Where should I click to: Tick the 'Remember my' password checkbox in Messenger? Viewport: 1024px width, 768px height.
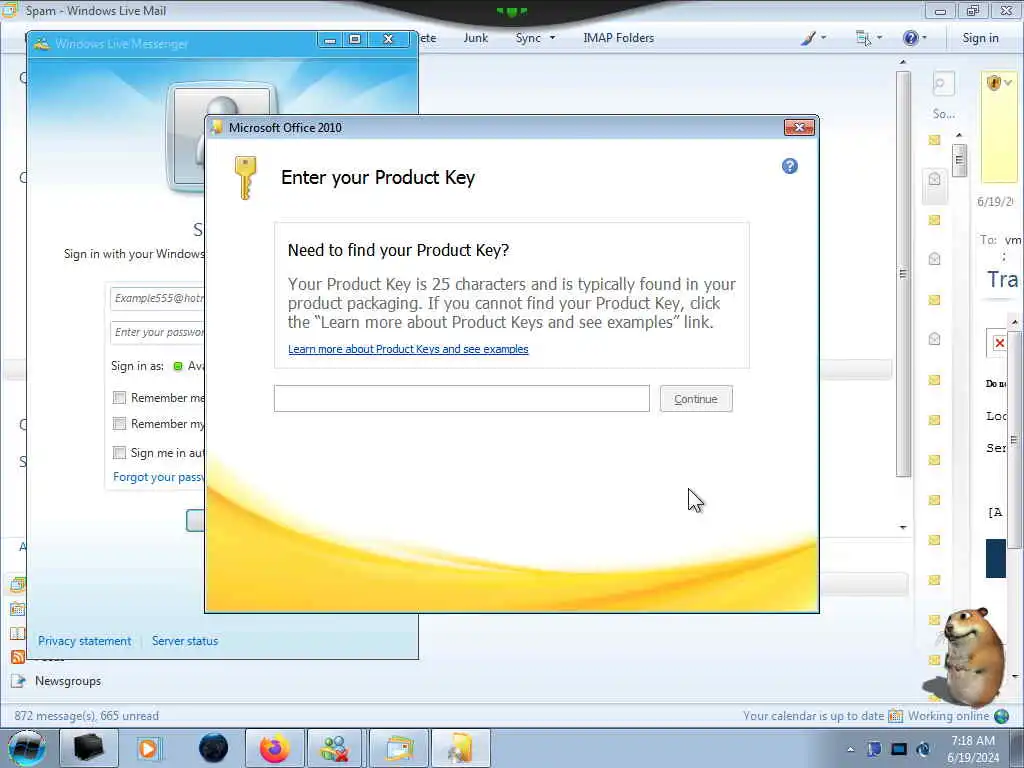pyautogui.click(x=120, y=424)
